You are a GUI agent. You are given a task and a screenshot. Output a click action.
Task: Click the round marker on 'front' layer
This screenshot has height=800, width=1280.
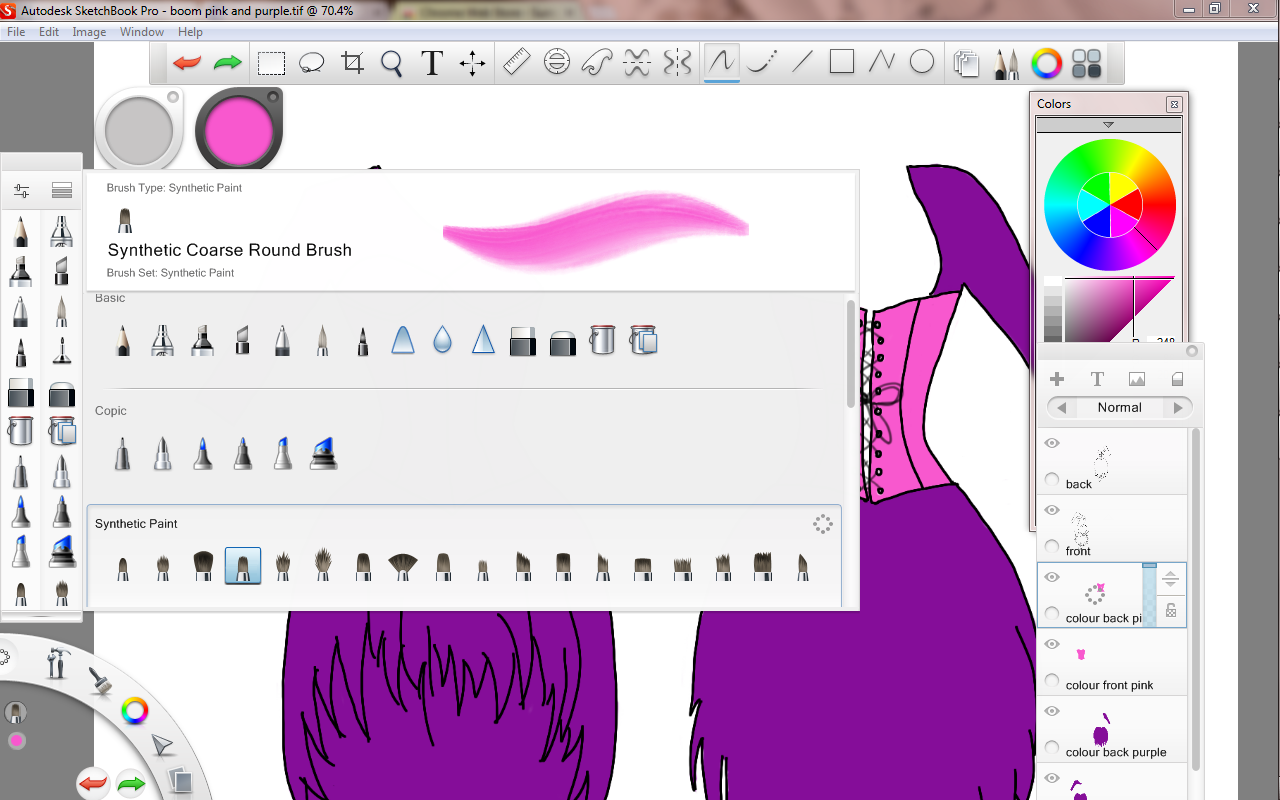point(1052,547)
